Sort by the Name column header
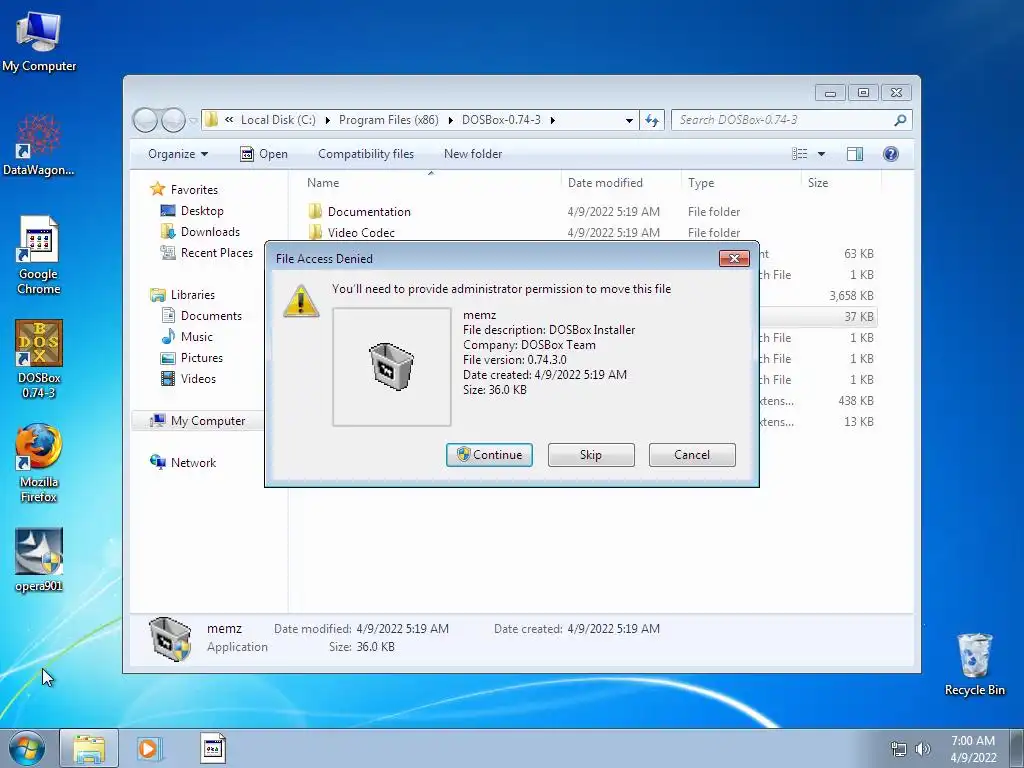 point(431,183)
